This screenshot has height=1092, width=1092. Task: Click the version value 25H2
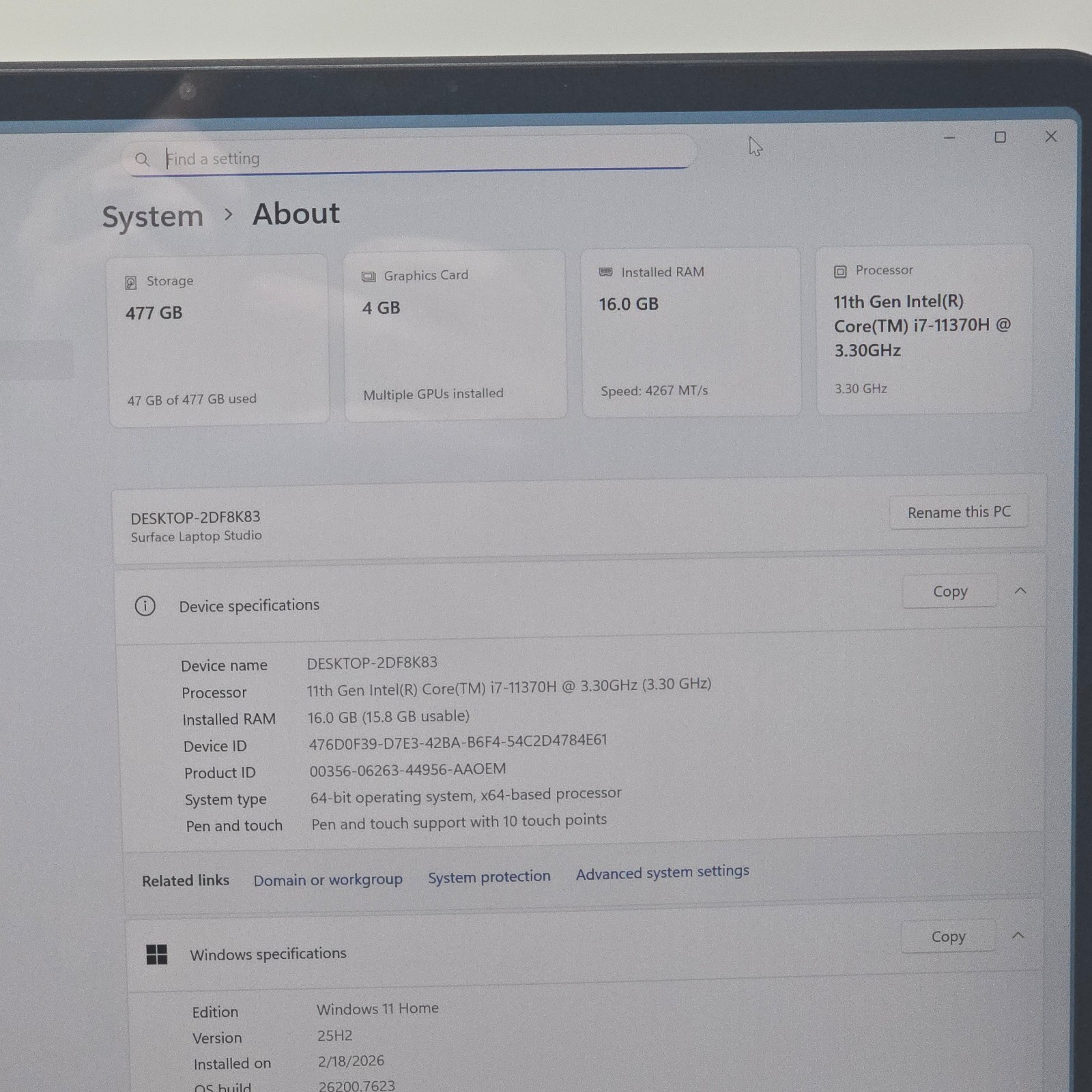coord(335,1035)
